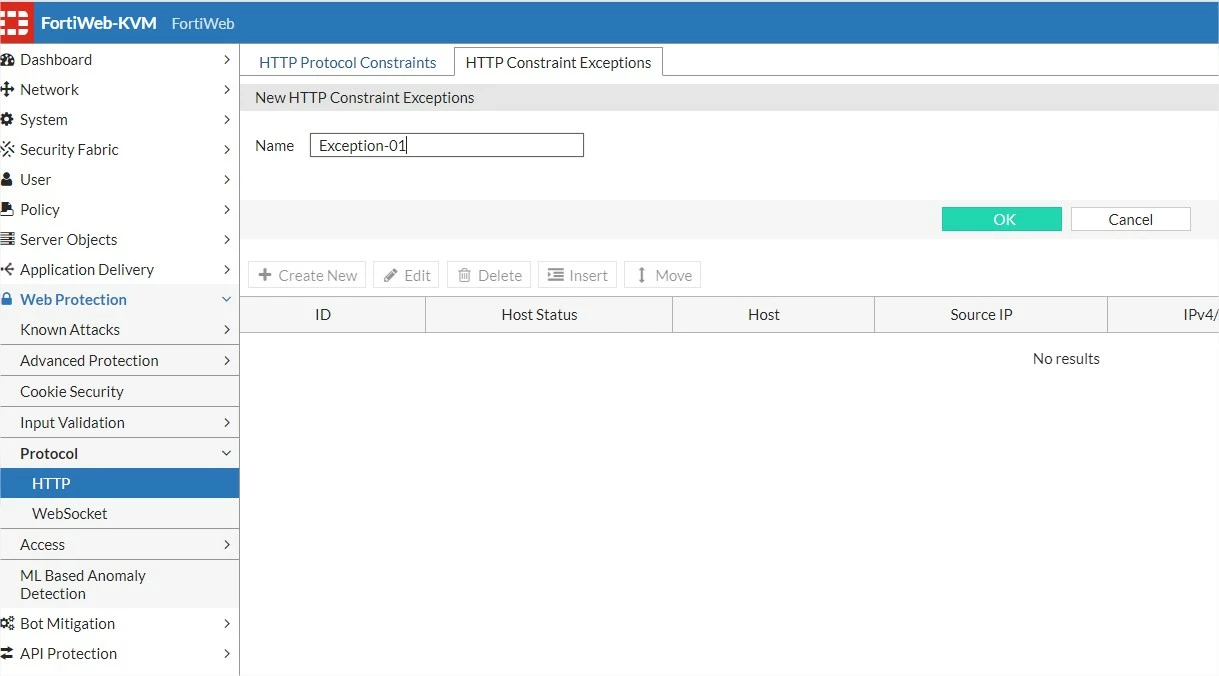This screenshot has height=676, width=1219.
Task: Click the pencil icon on Edit
Action: coord(391,275)
